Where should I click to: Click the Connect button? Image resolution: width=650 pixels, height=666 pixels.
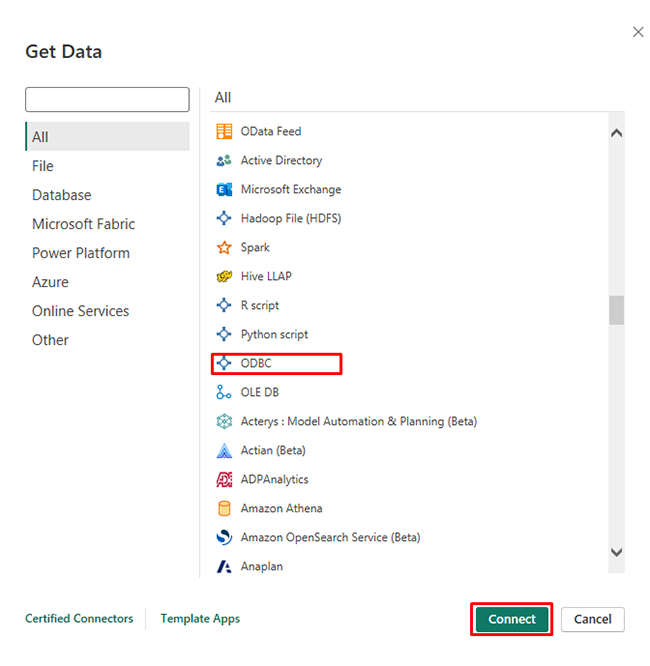coord(512,619)
